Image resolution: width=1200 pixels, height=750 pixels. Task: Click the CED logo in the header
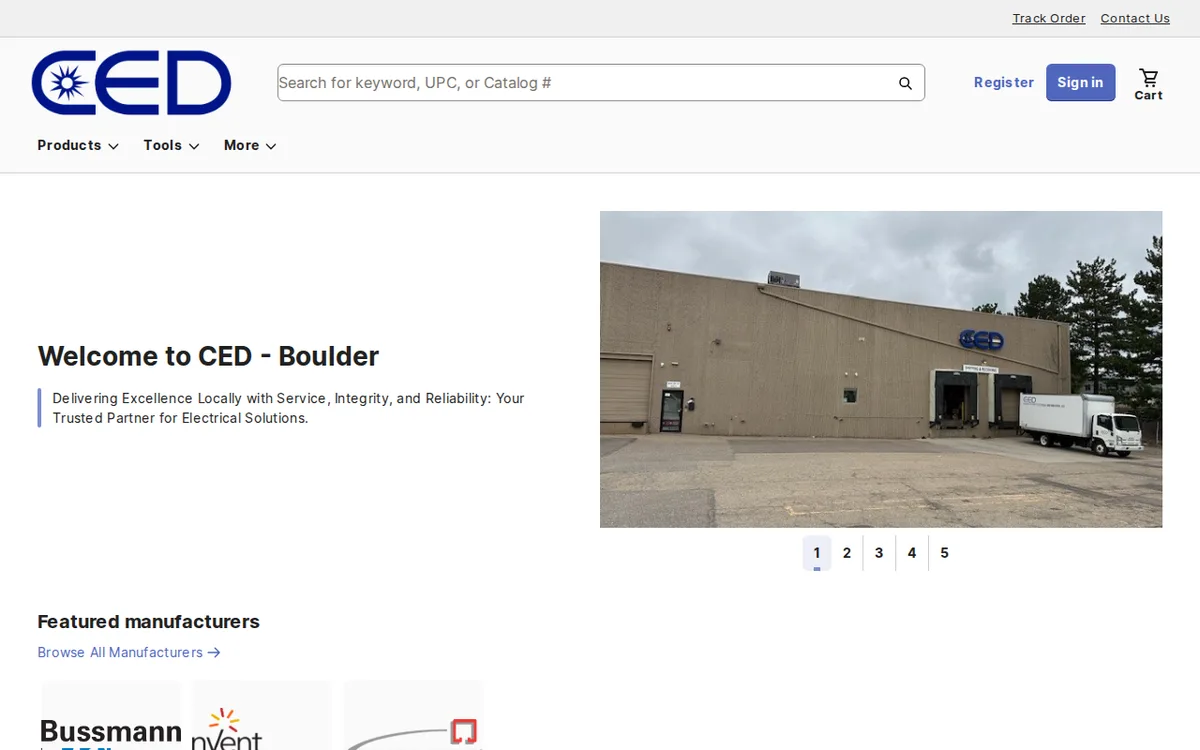pyautogui.click(x=131, y=83)
